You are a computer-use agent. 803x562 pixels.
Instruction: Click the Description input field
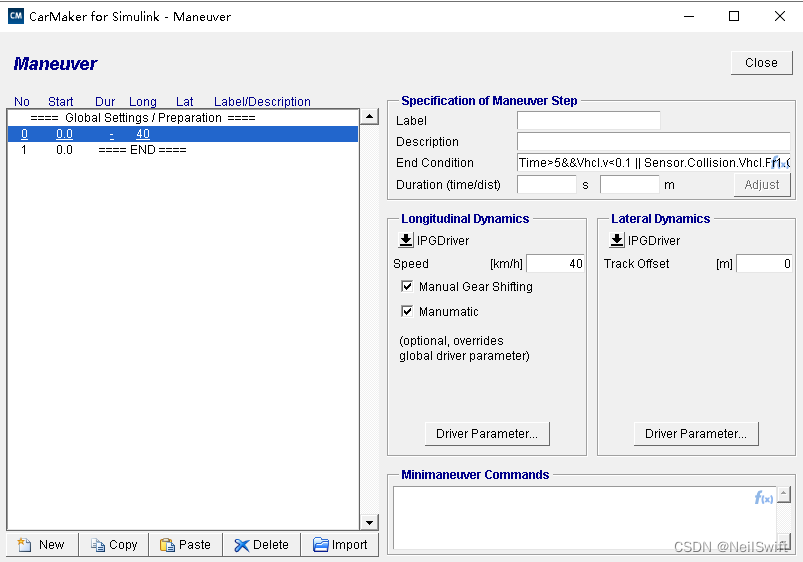[653, 141]
